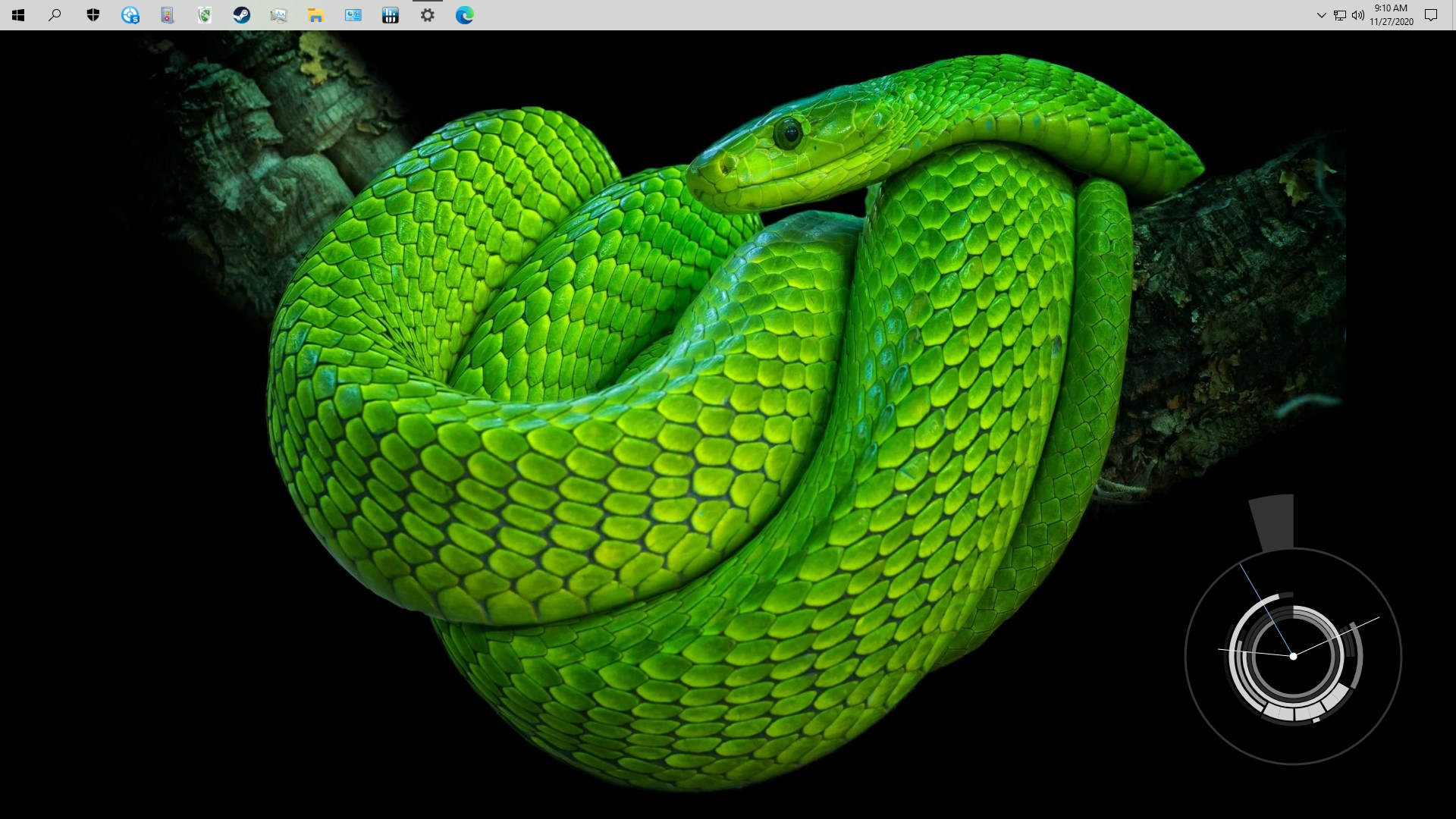Click the volume speaker icon
Image resolution: width=1456 pixels, height=819 pixels.
[1358, 15]
